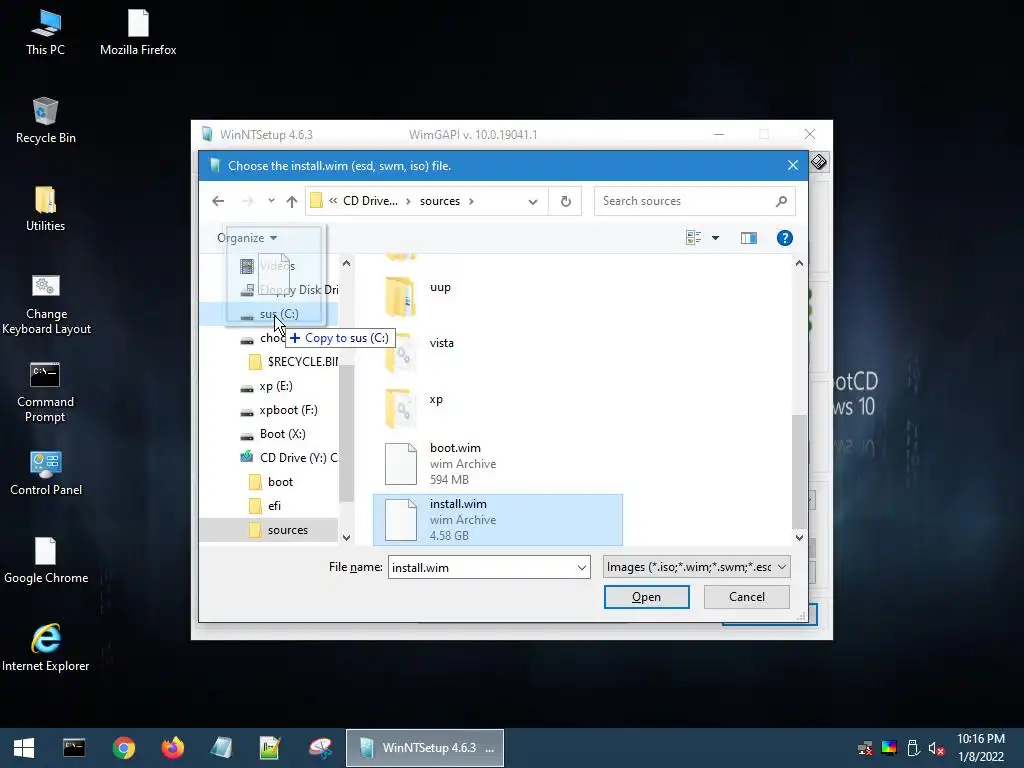Screen dimensions: 1024x768
Task: Close the install.wim chooser dialog
Action: click(x=793, y=166)
